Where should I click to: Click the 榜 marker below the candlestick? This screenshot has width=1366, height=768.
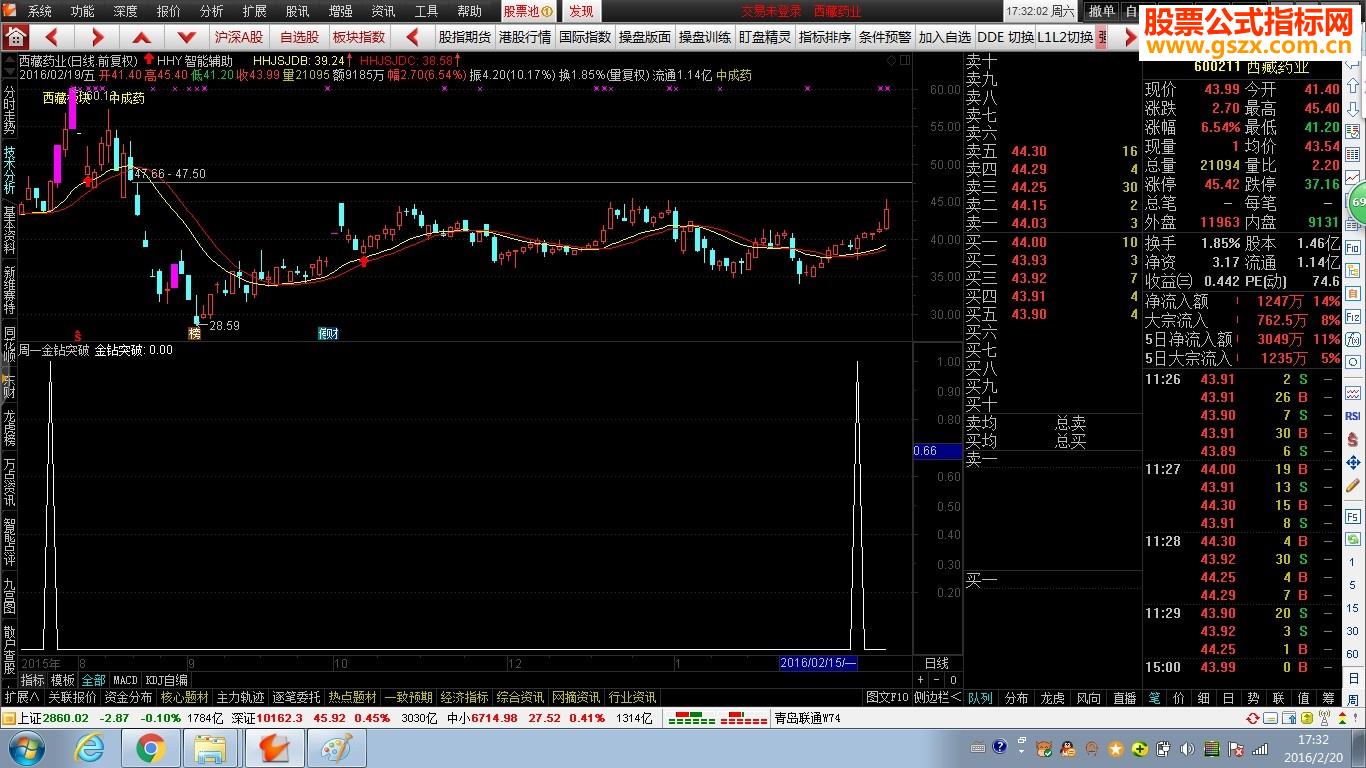(x=194, y=333)
